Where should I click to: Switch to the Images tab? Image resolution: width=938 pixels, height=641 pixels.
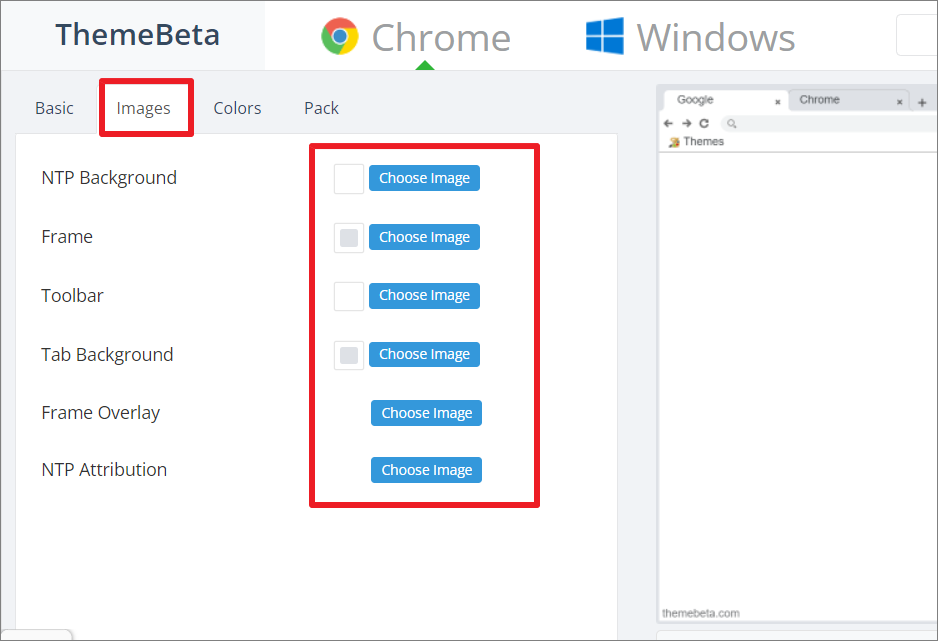tap(144, 108)
